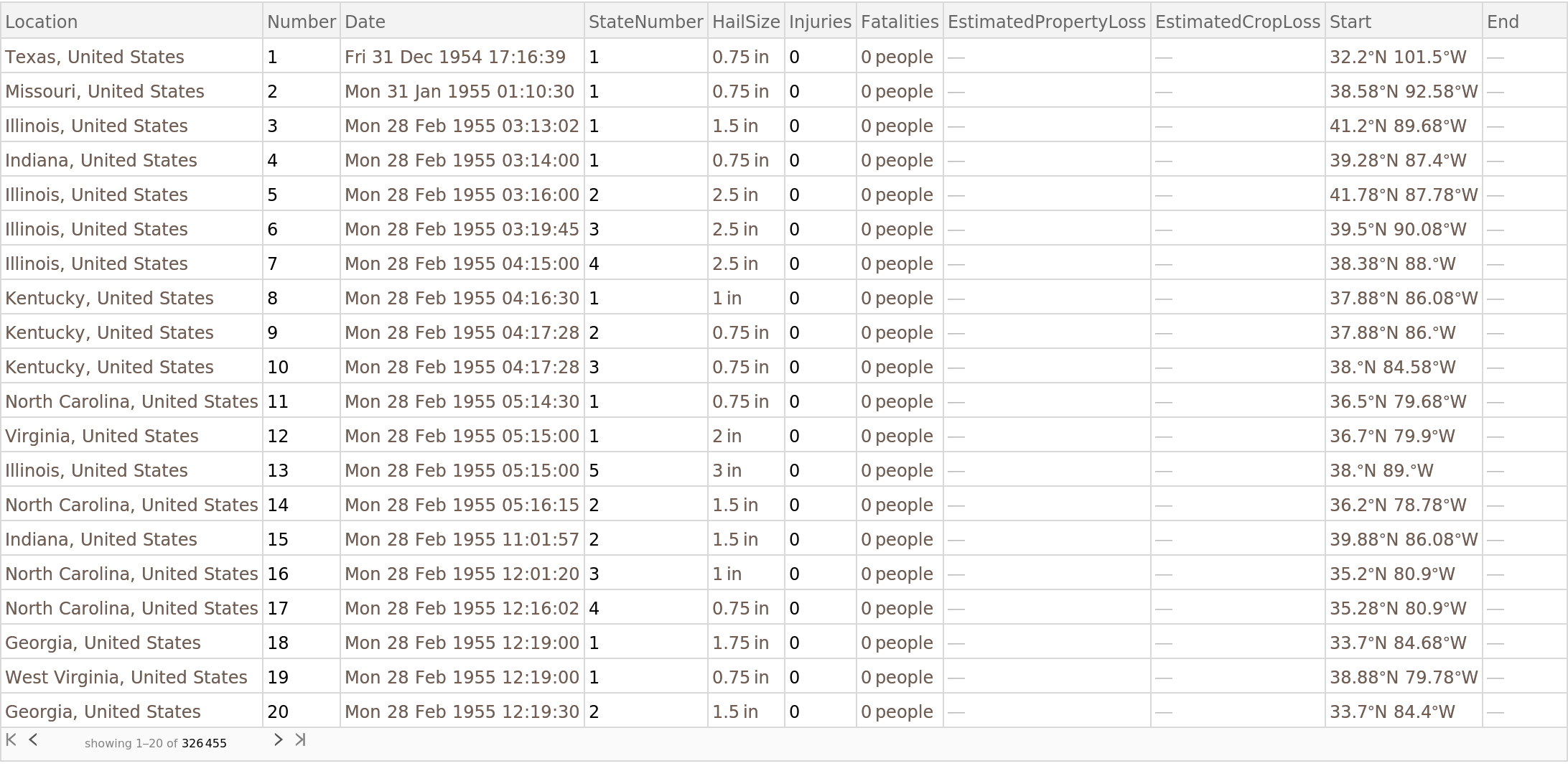Click West Virginia, United States cell

coord(126,677)
